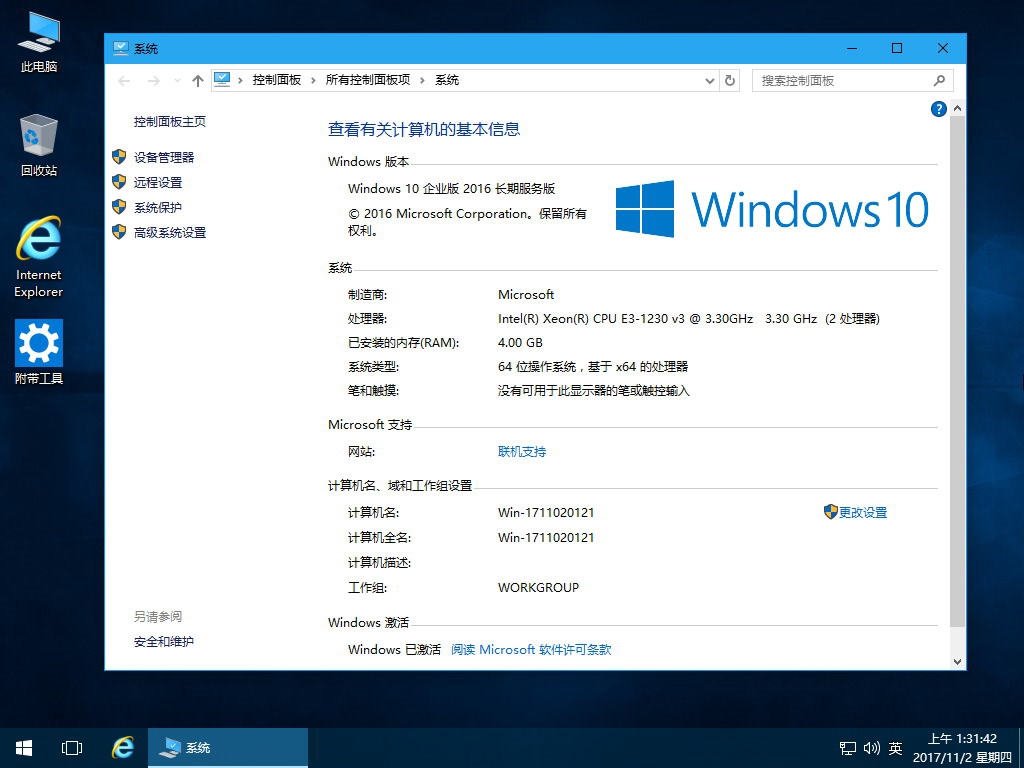Click the blue help question icon

[x=938, y=109]
